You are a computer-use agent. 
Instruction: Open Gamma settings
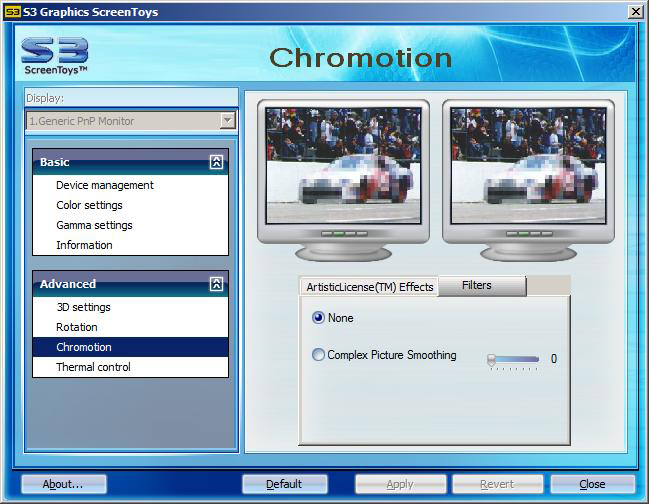point(94,225)
